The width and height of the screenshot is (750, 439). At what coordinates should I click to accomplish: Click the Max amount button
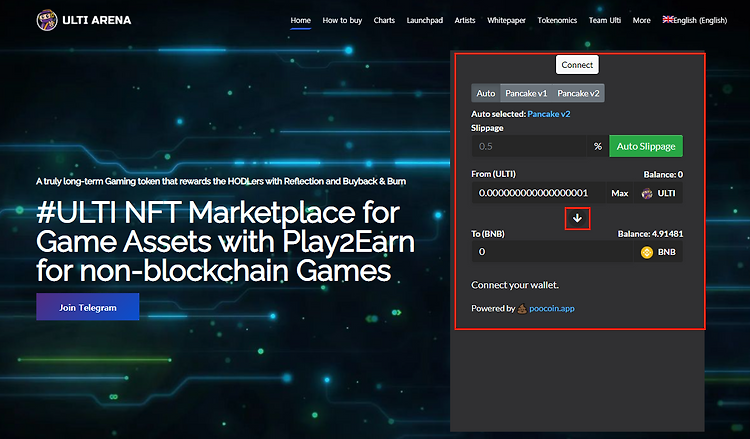pyautogui.click(x=619, y=193)
